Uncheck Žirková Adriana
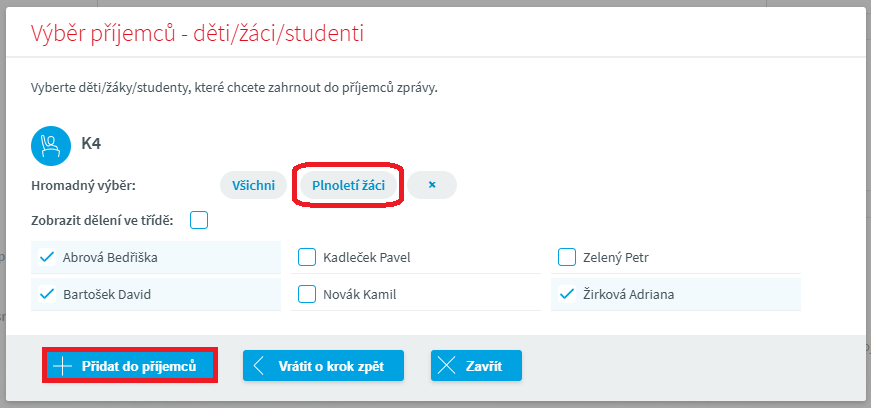This screenshot has height=408, width=871. [567, 294]
